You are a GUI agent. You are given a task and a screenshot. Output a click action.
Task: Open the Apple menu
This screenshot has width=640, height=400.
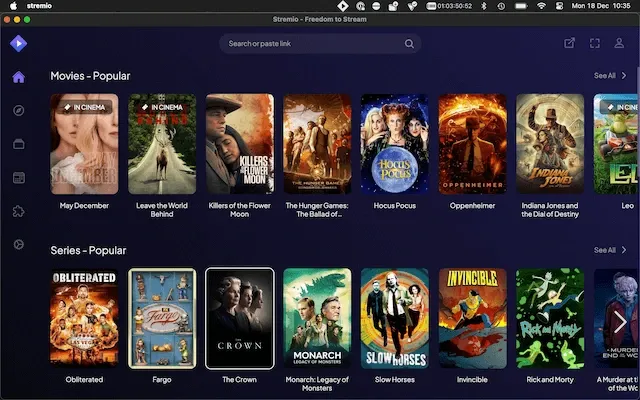[x=13, y=6]
